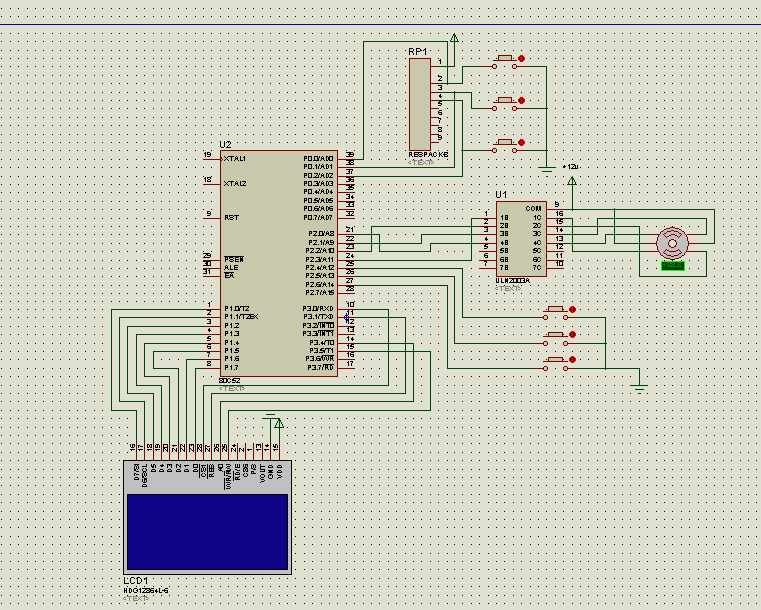The height and width of the screenshot is (610, 761).
Task: Click the LCD1 component label
Action: pos(136,581)
